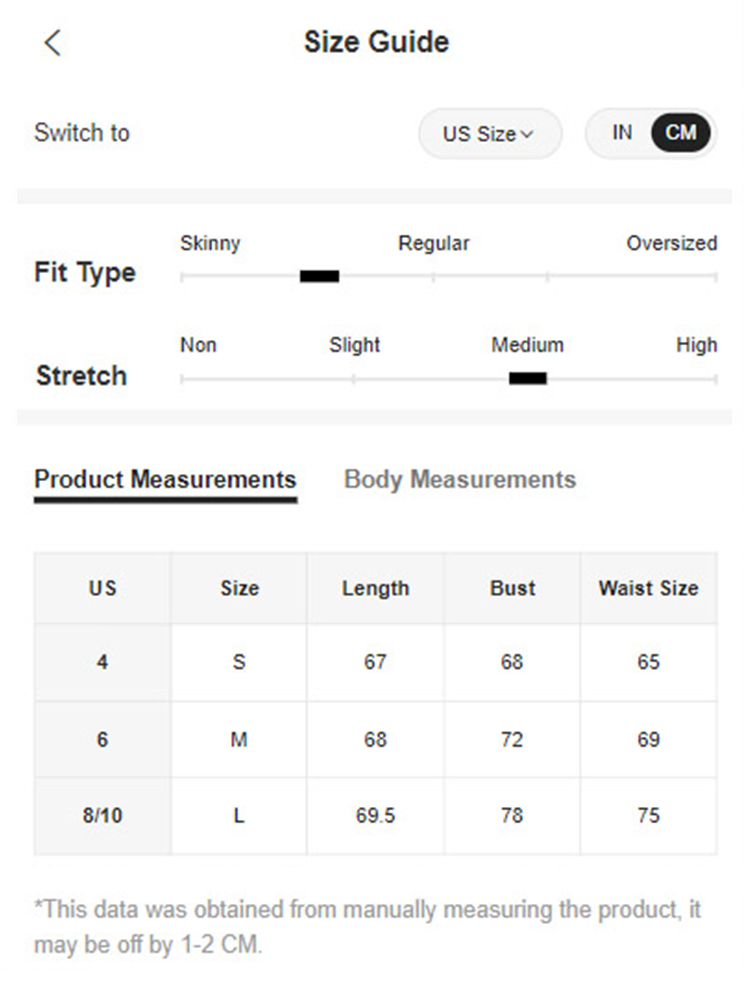Click the Length column header
The width and height of the screenshot is (750, 1000).
point(375,588)
